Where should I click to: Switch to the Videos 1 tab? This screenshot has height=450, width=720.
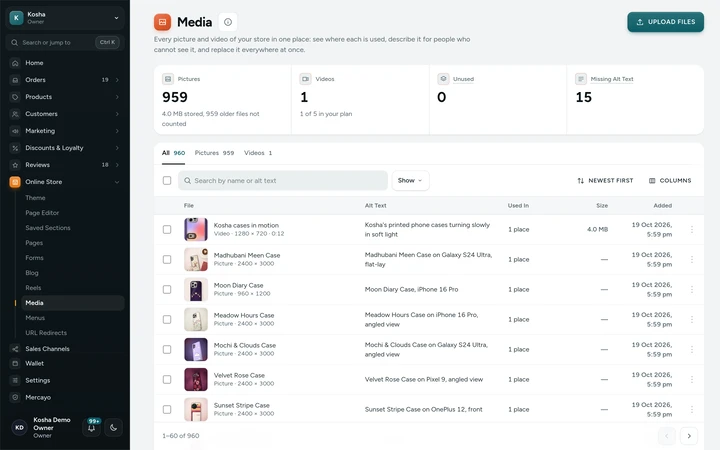(x=258, y=153)
